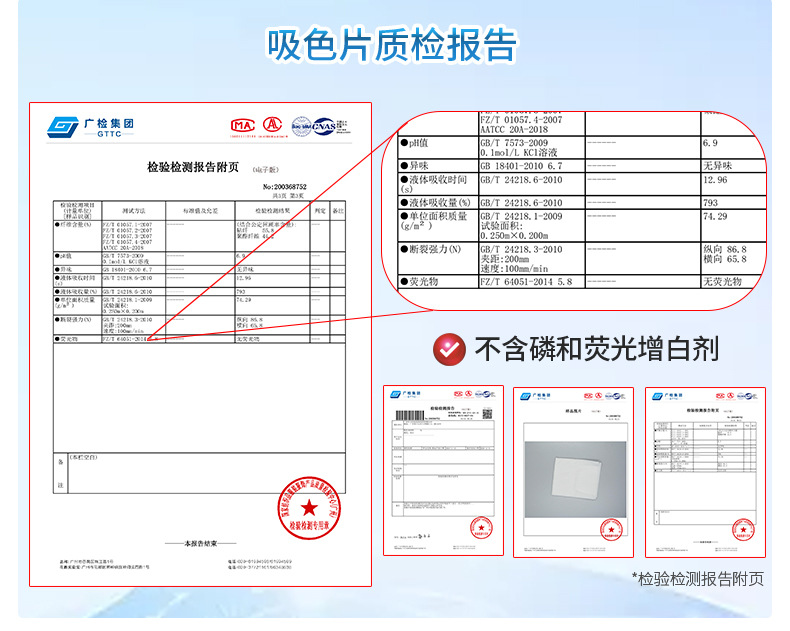Click 本报告结束 at the report bottom
The width and height of the screenshot is (790, 631).
coord(201,543)
